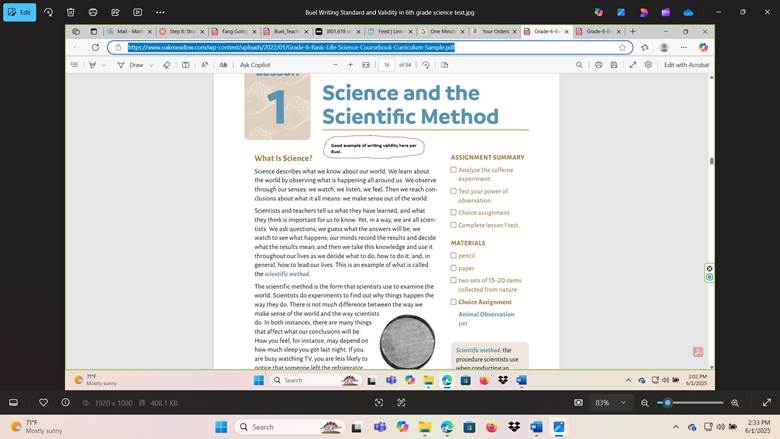Switch to the 'Mail' browser tab
The width and height of the screenshot is (780, 439).
point(130,31)
